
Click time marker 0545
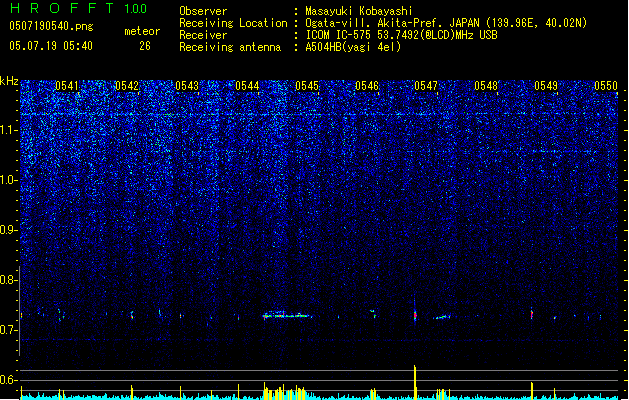click(x=307, y=86)
